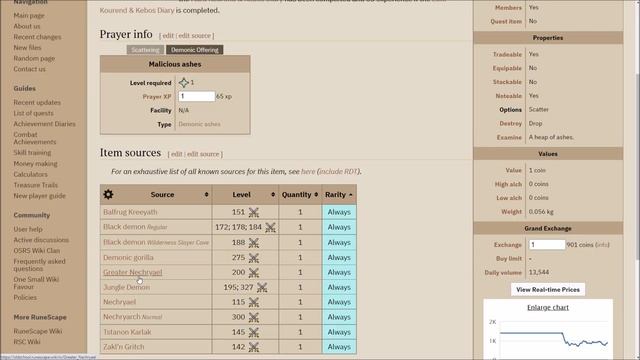The height and width of the screenshot is (360, 640).
Task: Edit the Prayer info section
Action: (x=168, y=36)
